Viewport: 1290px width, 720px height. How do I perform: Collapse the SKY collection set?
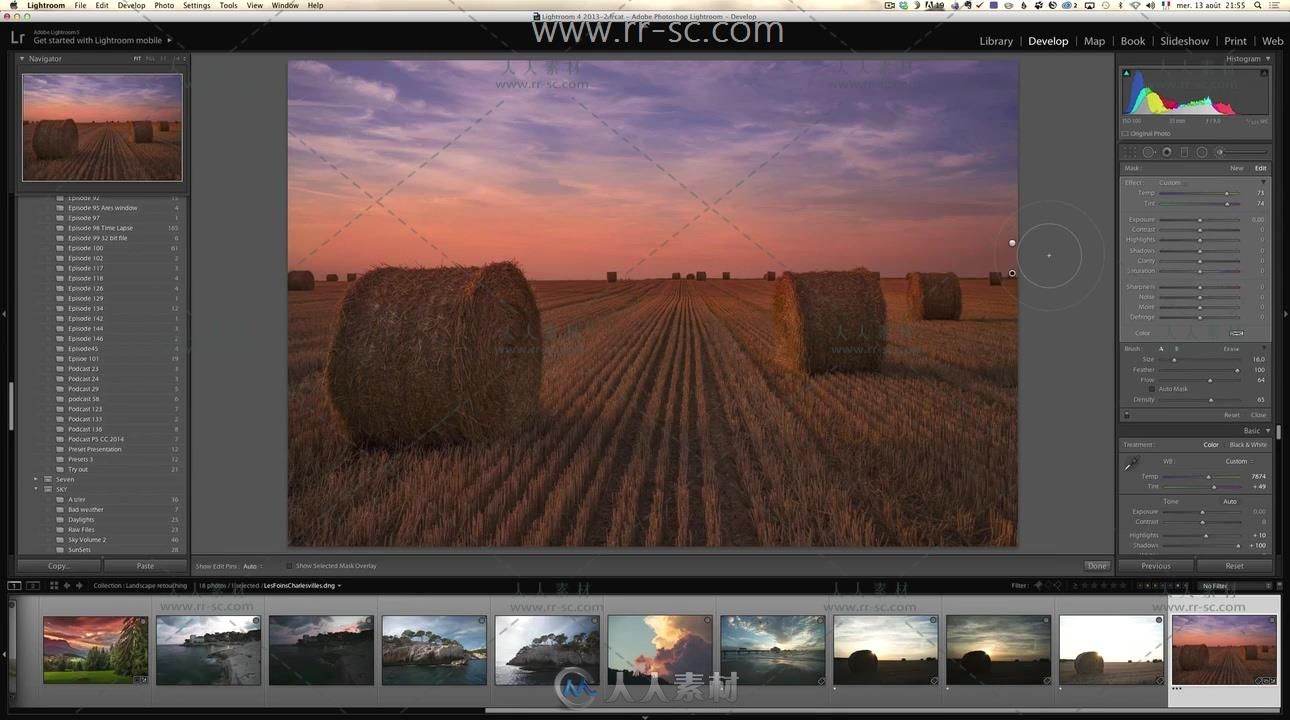pos(36,489)
